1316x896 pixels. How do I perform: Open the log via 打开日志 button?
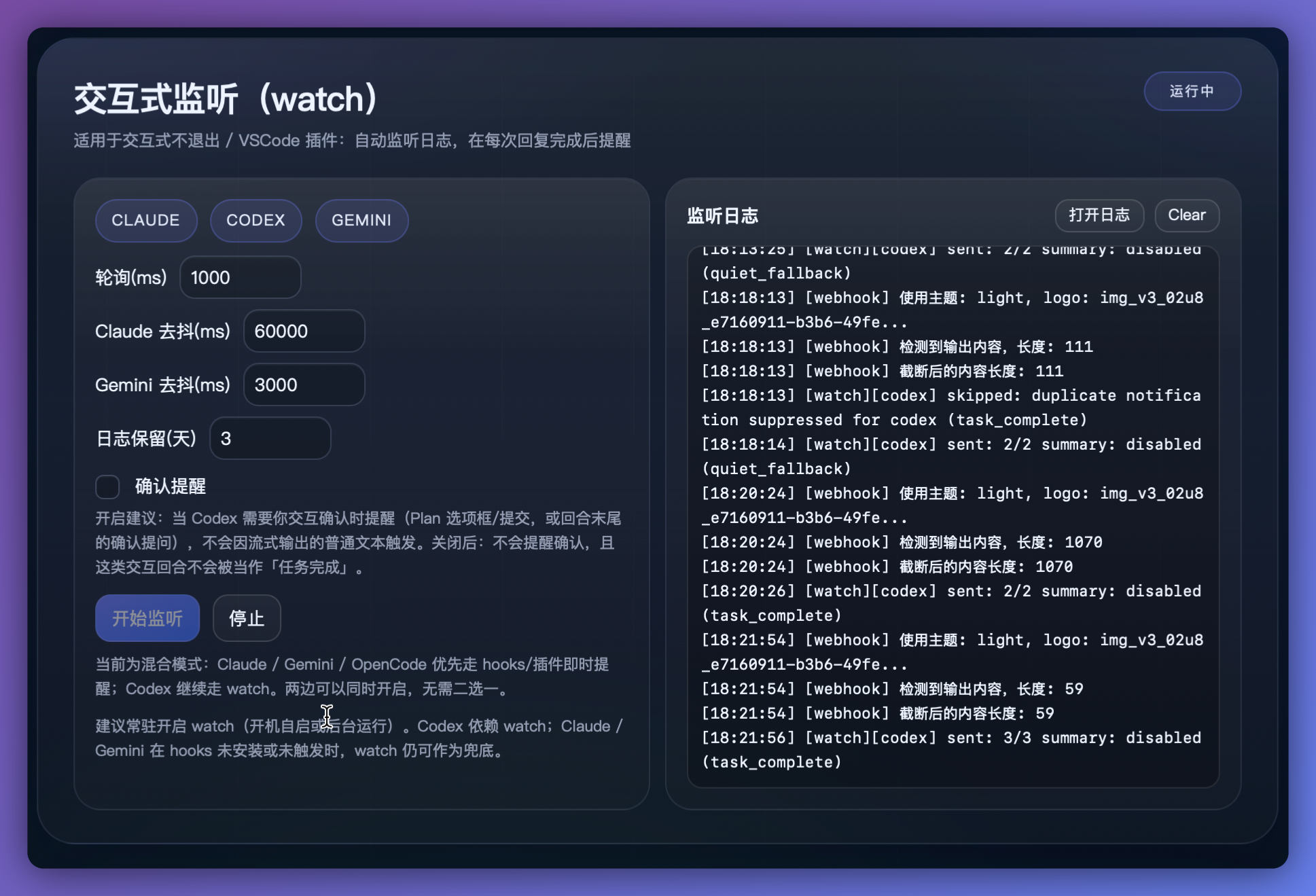(x=1099, y=215)
